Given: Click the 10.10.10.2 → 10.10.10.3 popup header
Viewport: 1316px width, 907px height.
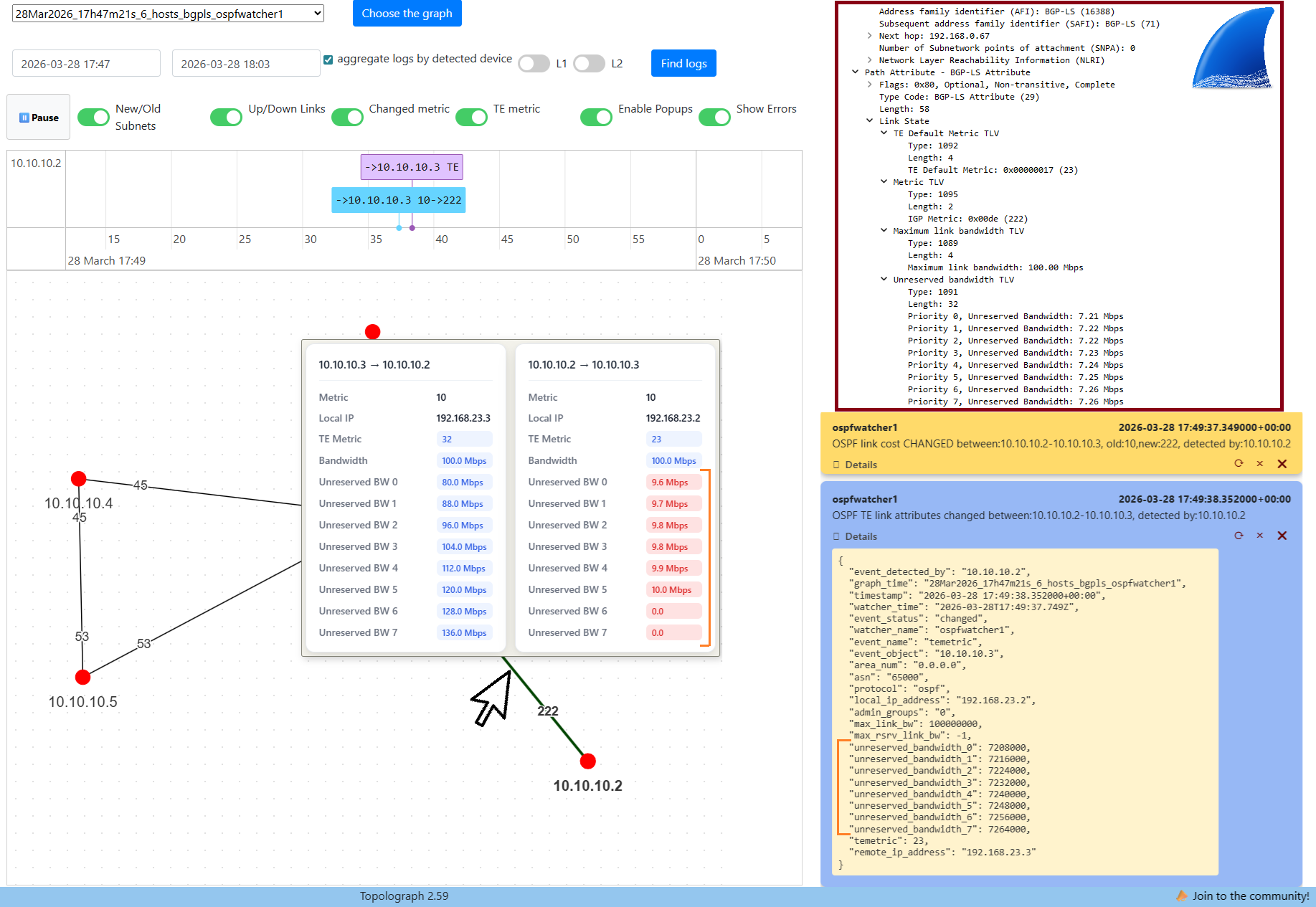Looking at the screenshot, I should coord(584,365).
